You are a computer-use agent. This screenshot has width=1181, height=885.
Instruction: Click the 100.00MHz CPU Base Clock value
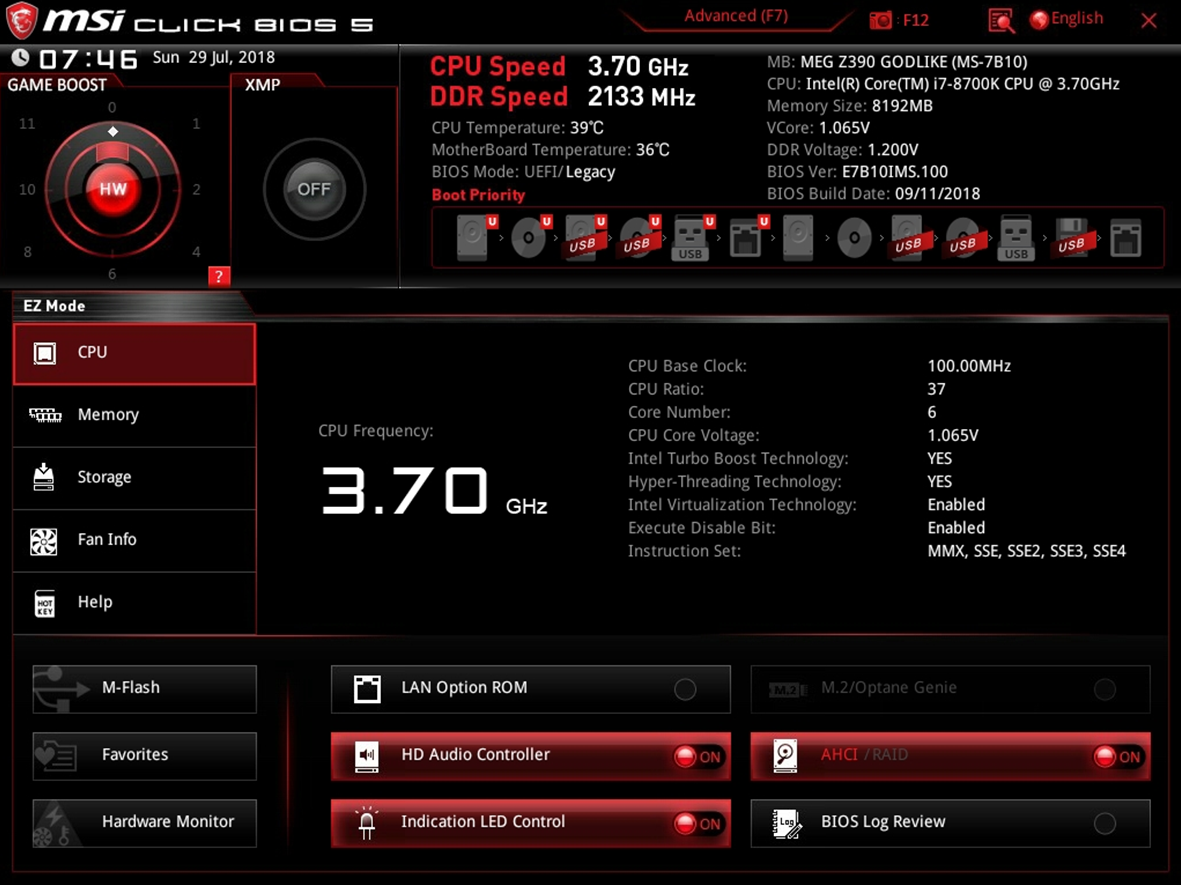(969, 366)
